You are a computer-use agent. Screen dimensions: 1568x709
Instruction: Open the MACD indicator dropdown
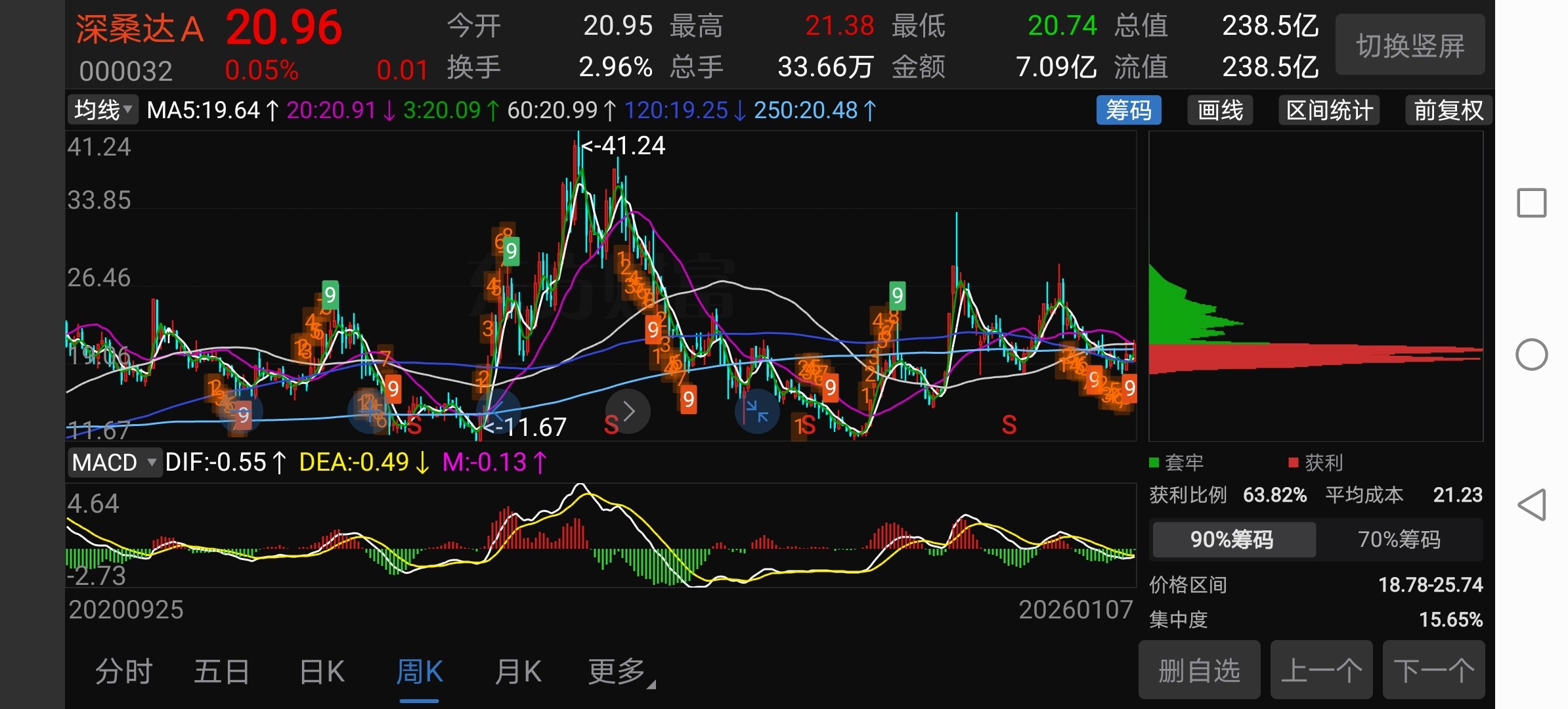tap(114, 463)
